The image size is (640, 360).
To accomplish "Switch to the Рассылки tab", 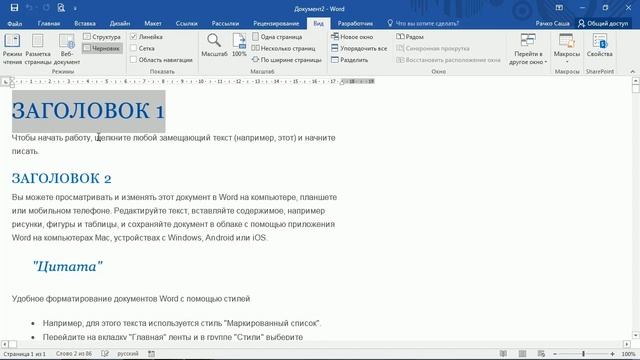I will [x=225, y=23].
